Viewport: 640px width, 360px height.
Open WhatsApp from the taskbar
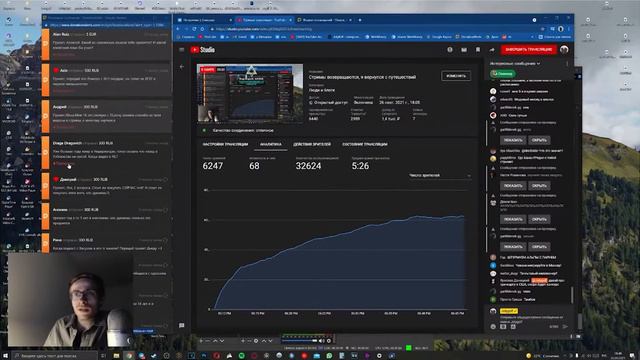[x=329, y=356]
